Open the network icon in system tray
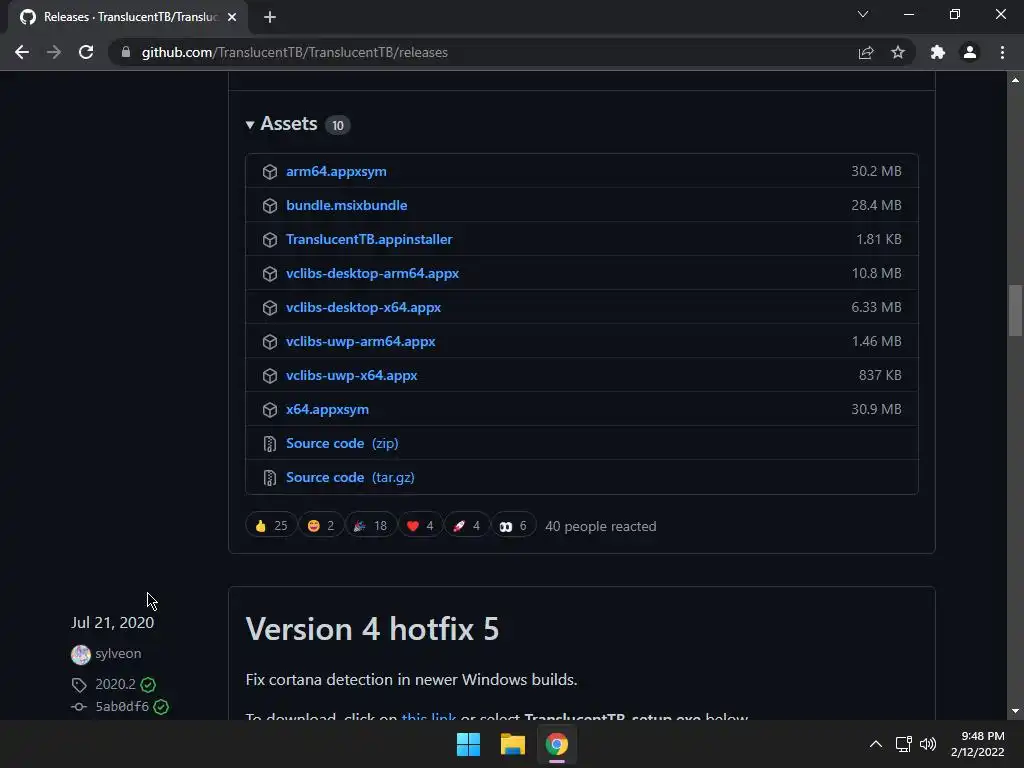The image size is (1024, 768). click(903, 744)
